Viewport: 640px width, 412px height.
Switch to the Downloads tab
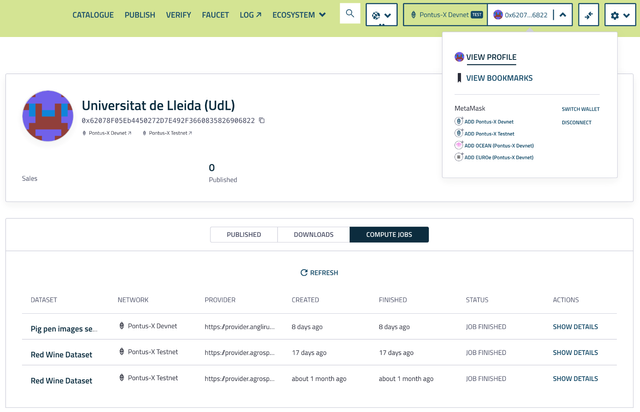pos(313,235)
